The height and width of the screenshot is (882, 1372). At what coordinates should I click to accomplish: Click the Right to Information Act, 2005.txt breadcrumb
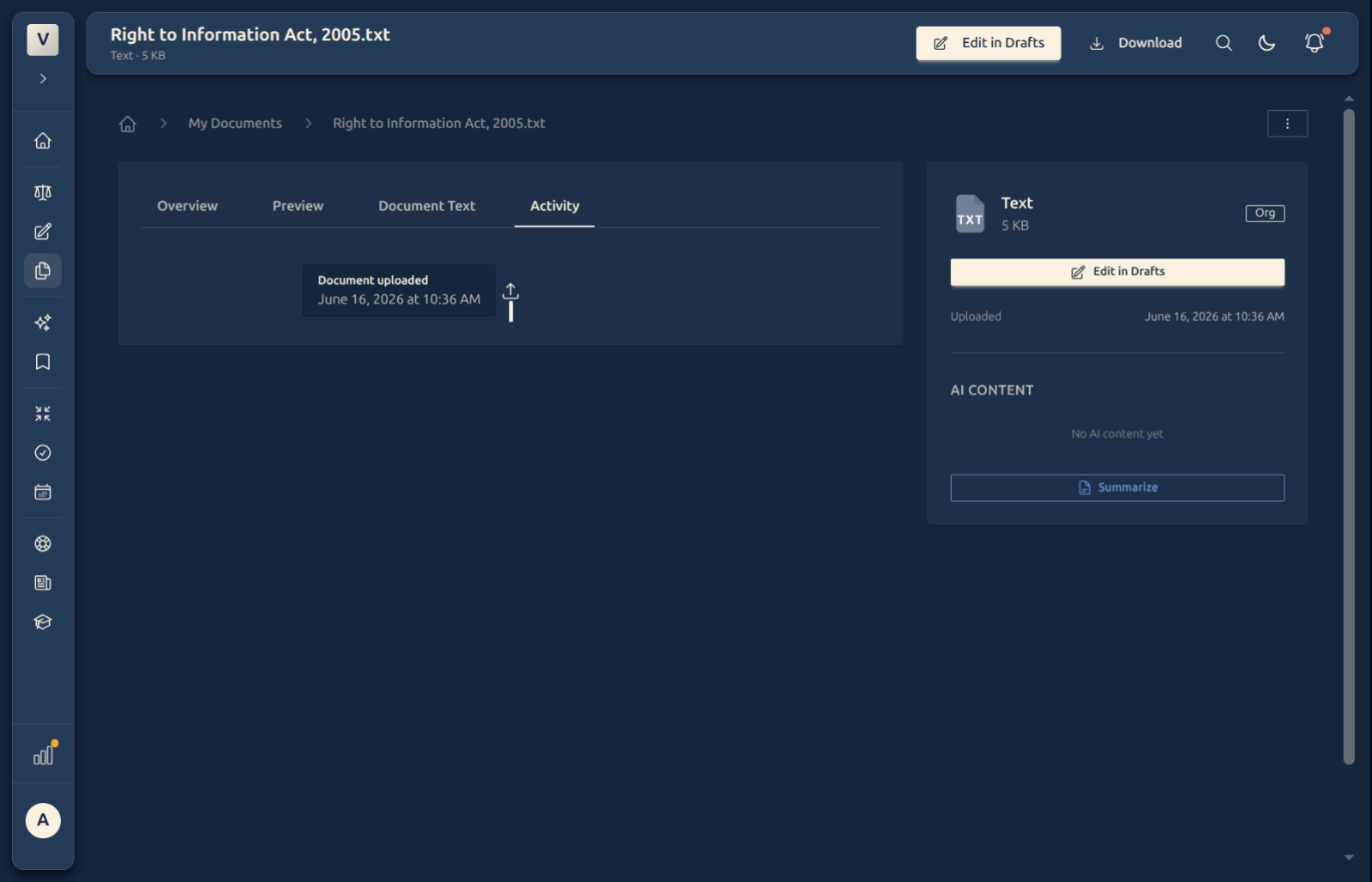(x=439, y=124)
